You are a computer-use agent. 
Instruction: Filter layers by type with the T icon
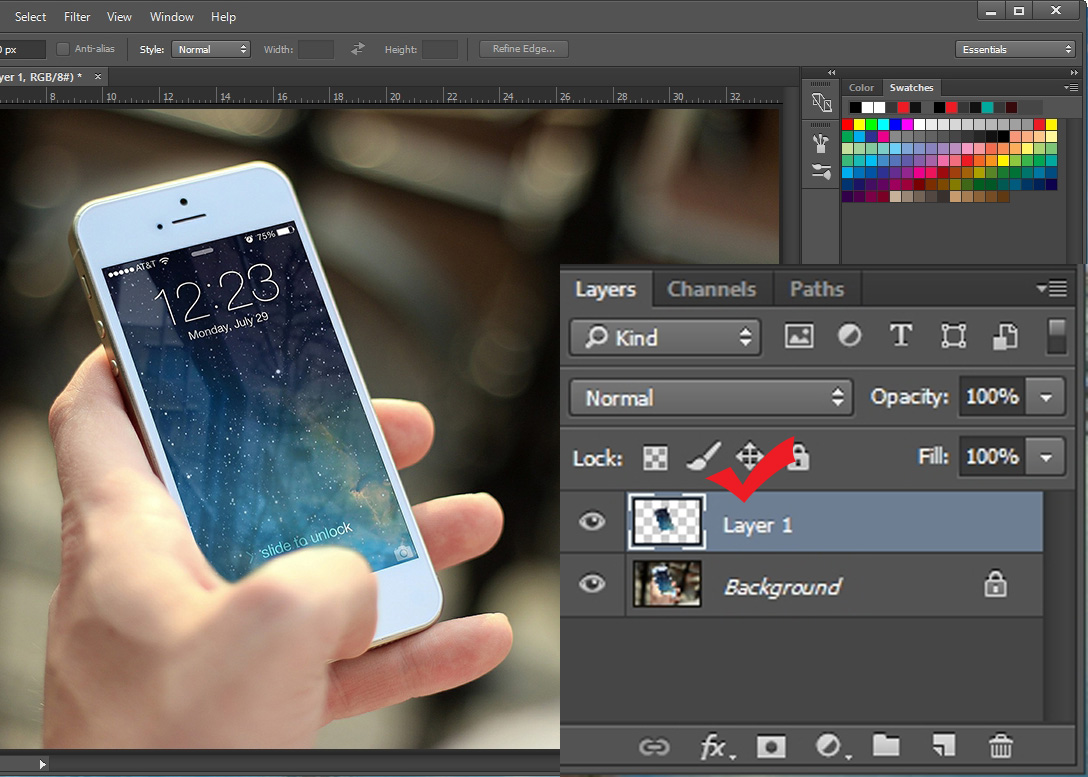(901, 337)
